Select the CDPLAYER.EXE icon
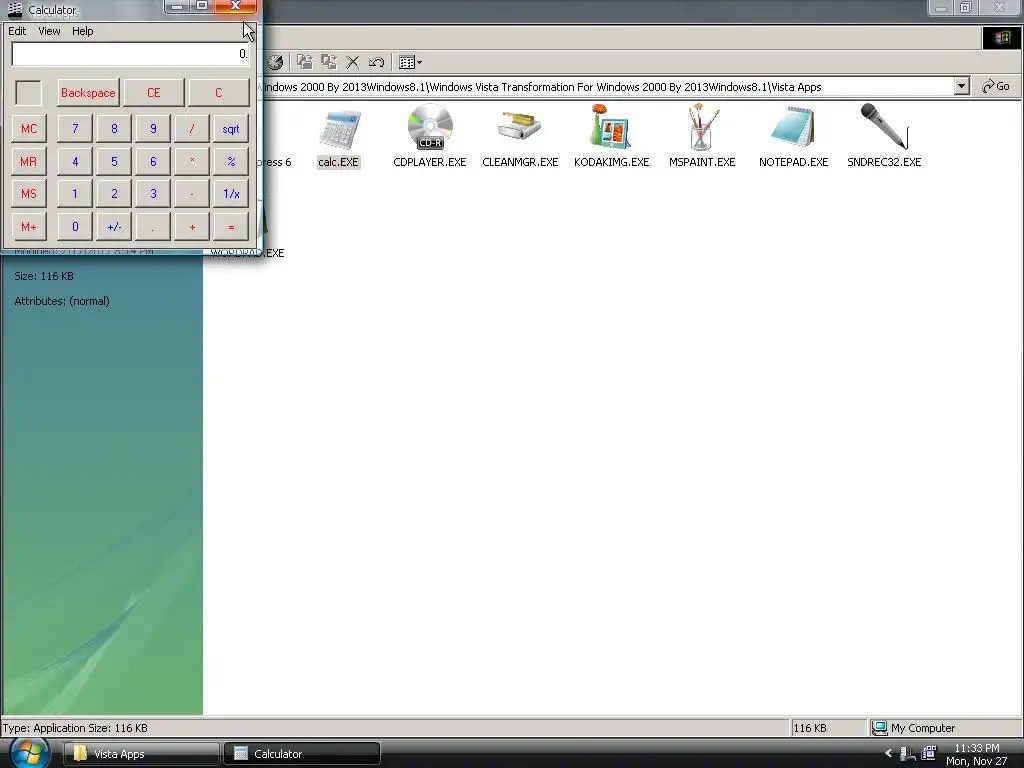Screen dimensions: 1024x768 430,127
